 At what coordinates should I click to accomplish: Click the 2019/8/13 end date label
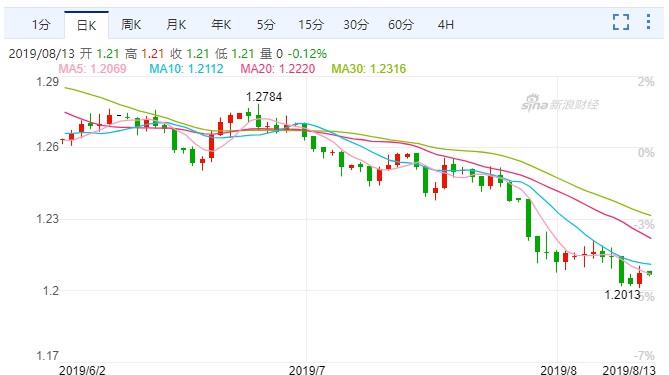click(628, 369)
